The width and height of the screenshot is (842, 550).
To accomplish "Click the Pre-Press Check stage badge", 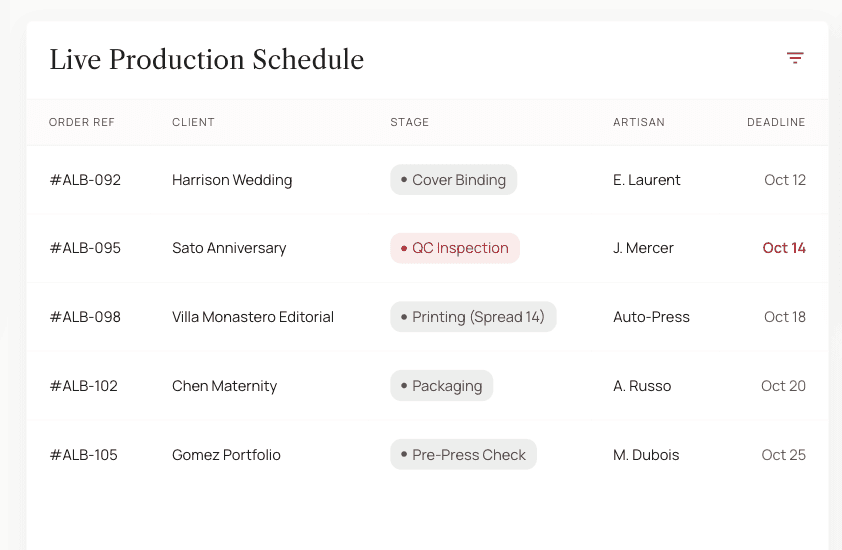I will tap(463, 454).
